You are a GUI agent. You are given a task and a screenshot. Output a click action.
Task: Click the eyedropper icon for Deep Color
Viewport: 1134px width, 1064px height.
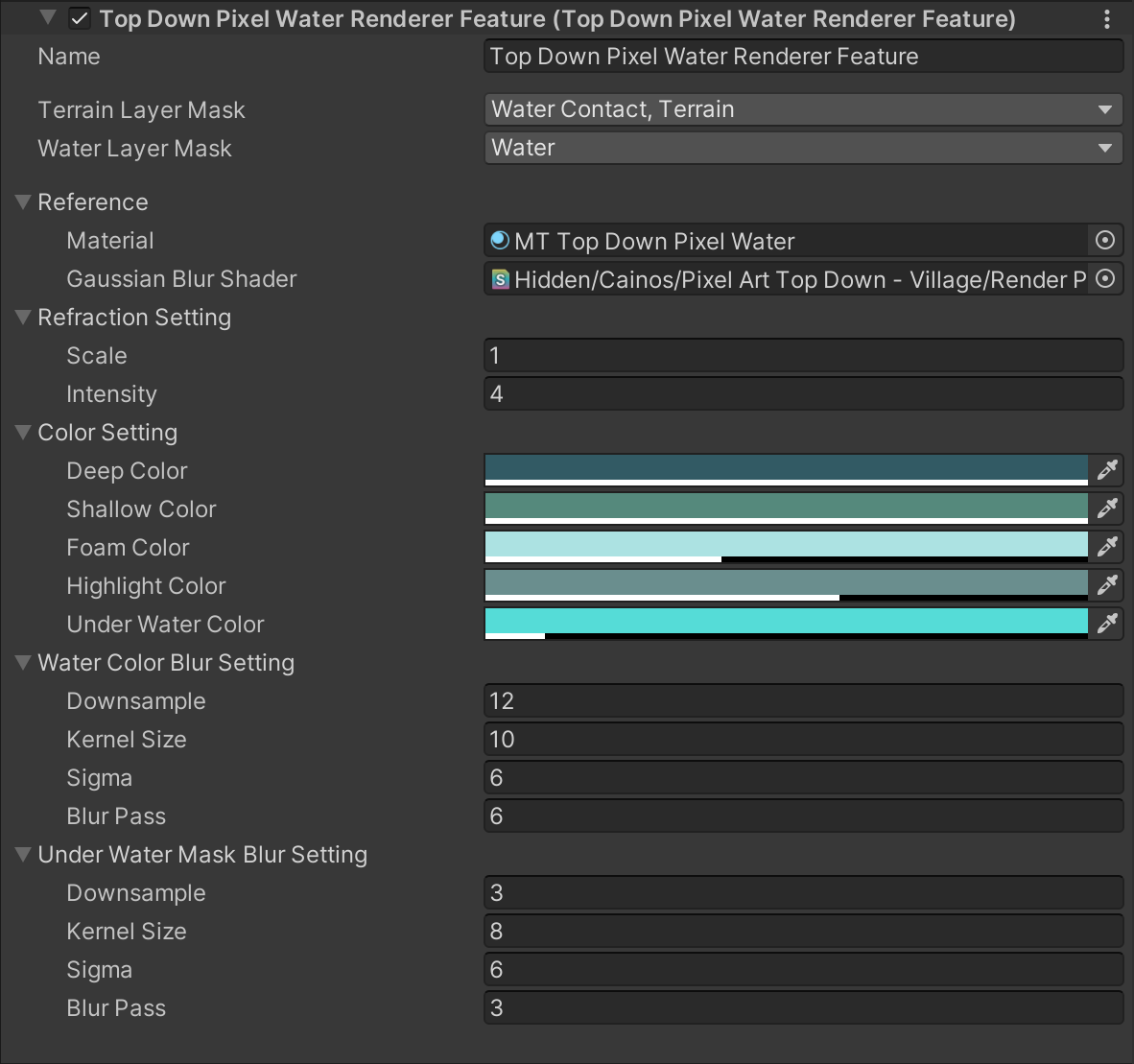[x=1107, y=470]
